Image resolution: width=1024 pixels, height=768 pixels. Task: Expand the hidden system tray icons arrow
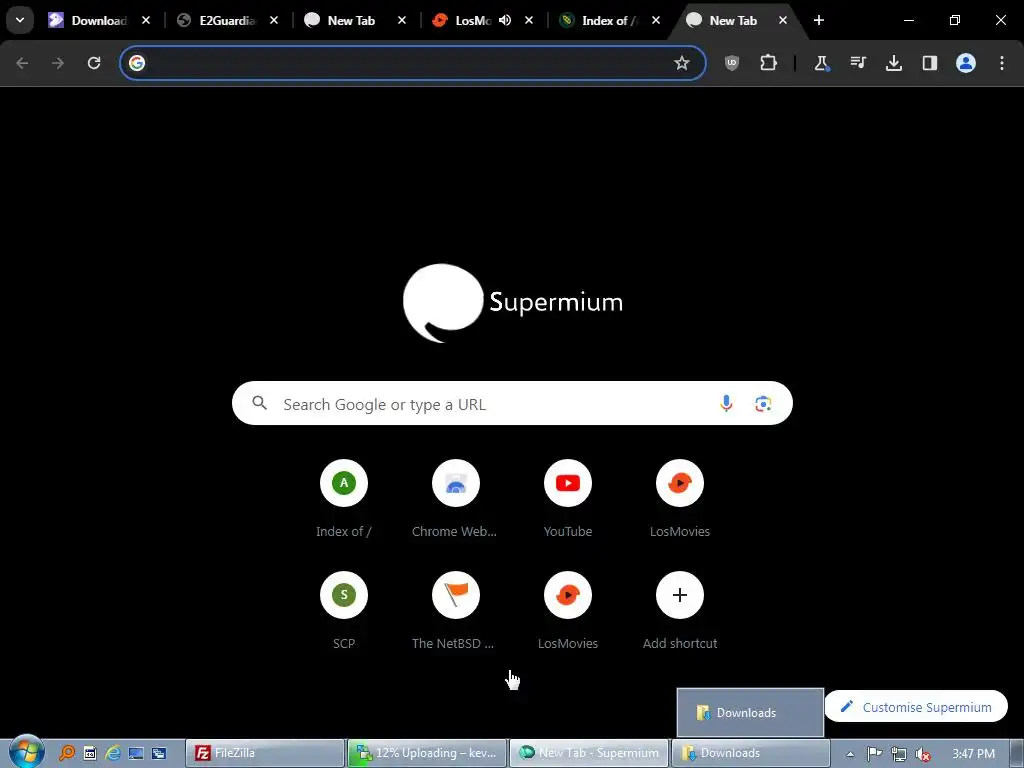click(x=850, y=754)
